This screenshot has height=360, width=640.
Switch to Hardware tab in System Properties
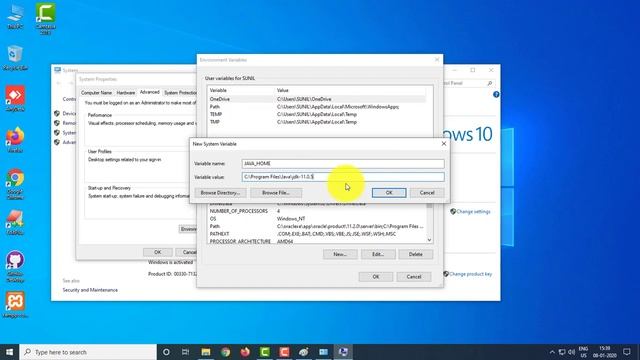(126, 93)
